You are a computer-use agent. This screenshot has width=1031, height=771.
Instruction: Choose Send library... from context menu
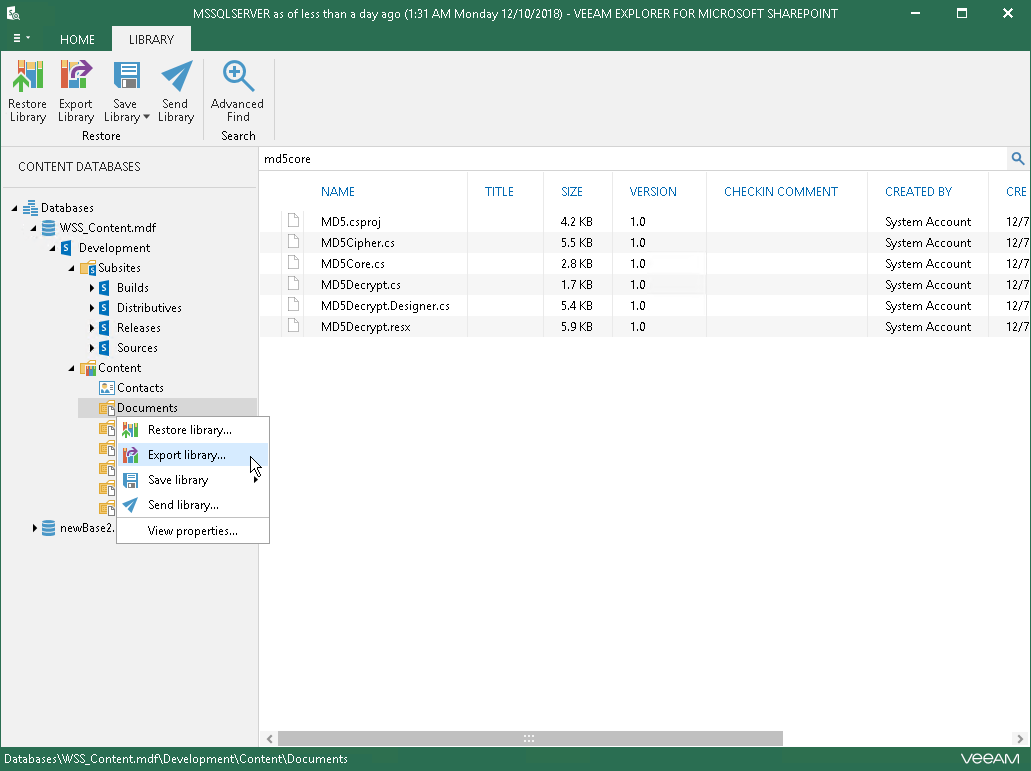(193, 505)
